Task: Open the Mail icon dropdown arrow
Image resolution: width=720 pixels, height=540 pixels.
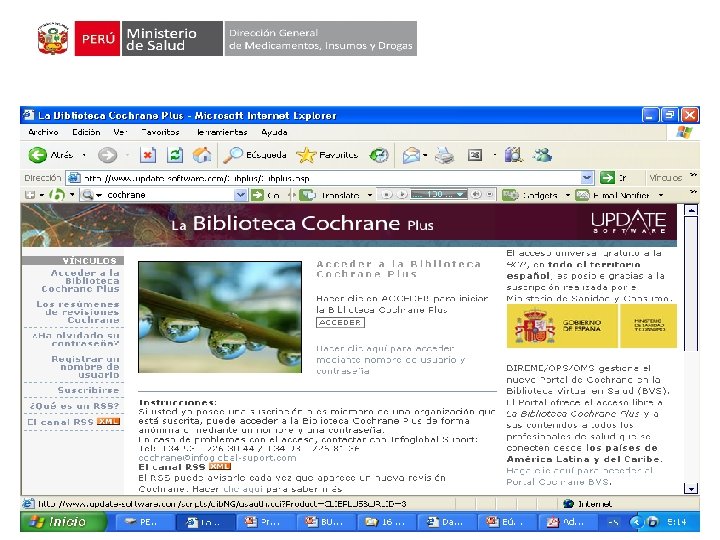Action: point(425,155)
